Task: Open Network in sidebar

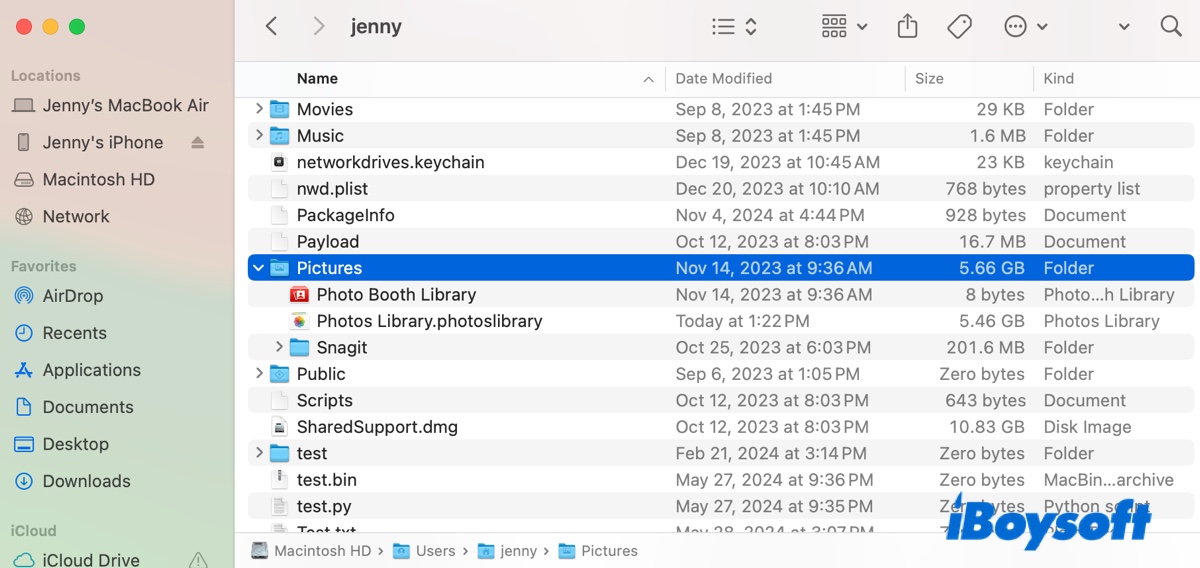Action: pos(62,216)
